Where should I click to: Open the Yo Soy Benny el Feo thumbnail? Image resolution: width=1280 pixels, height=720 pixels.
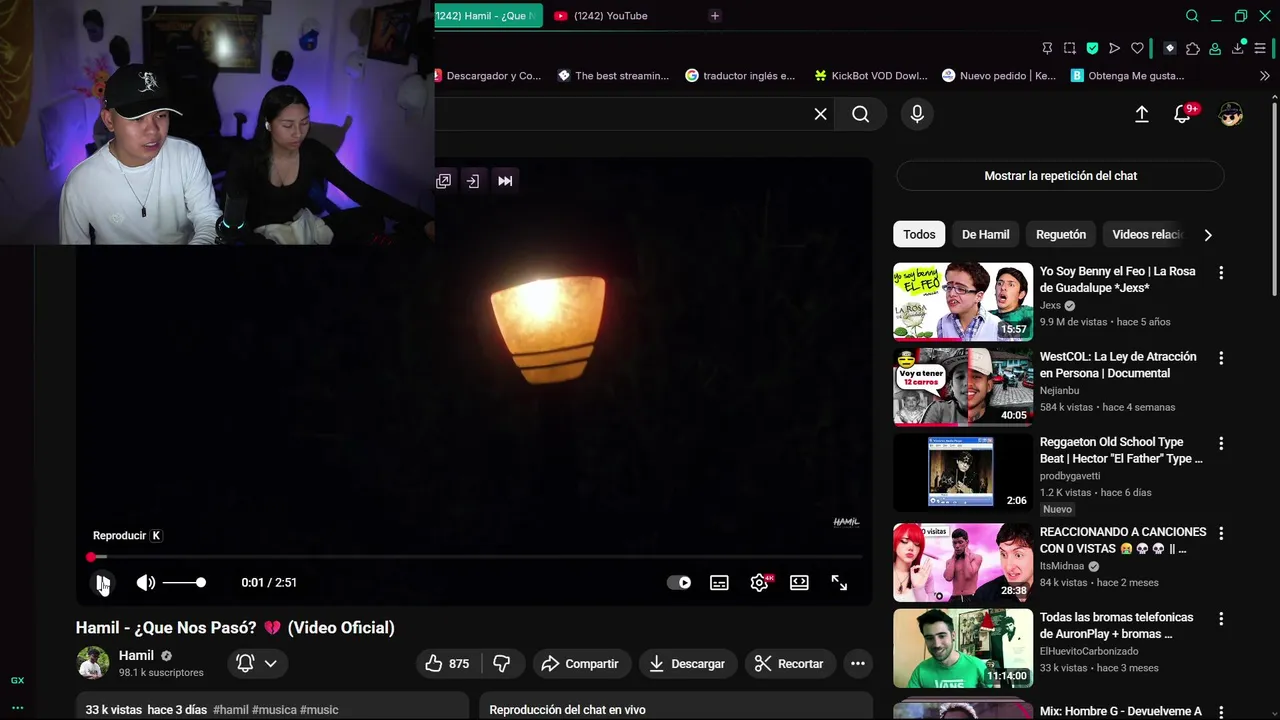pos(963,302)
